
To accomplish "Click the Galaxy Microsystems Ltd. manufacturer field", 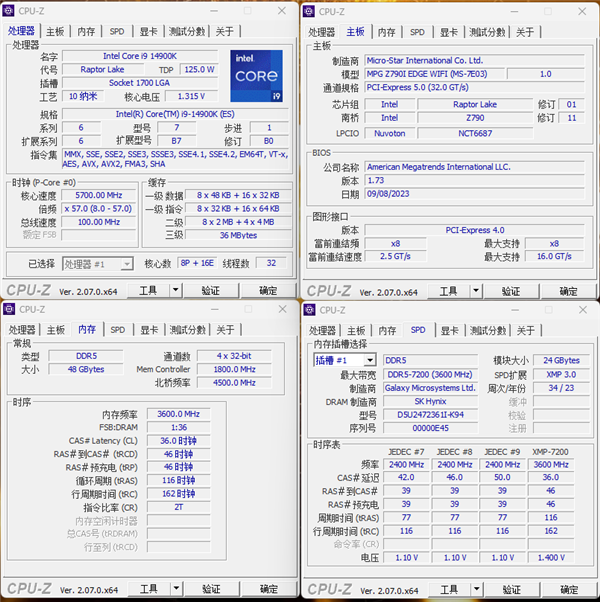I will click(x=430, y=388).
